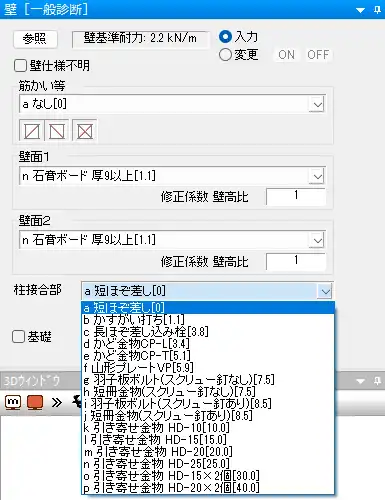Click the 参照 button
Screen dimensions: 385x500
pyautogui.click(x=35, y=39)
